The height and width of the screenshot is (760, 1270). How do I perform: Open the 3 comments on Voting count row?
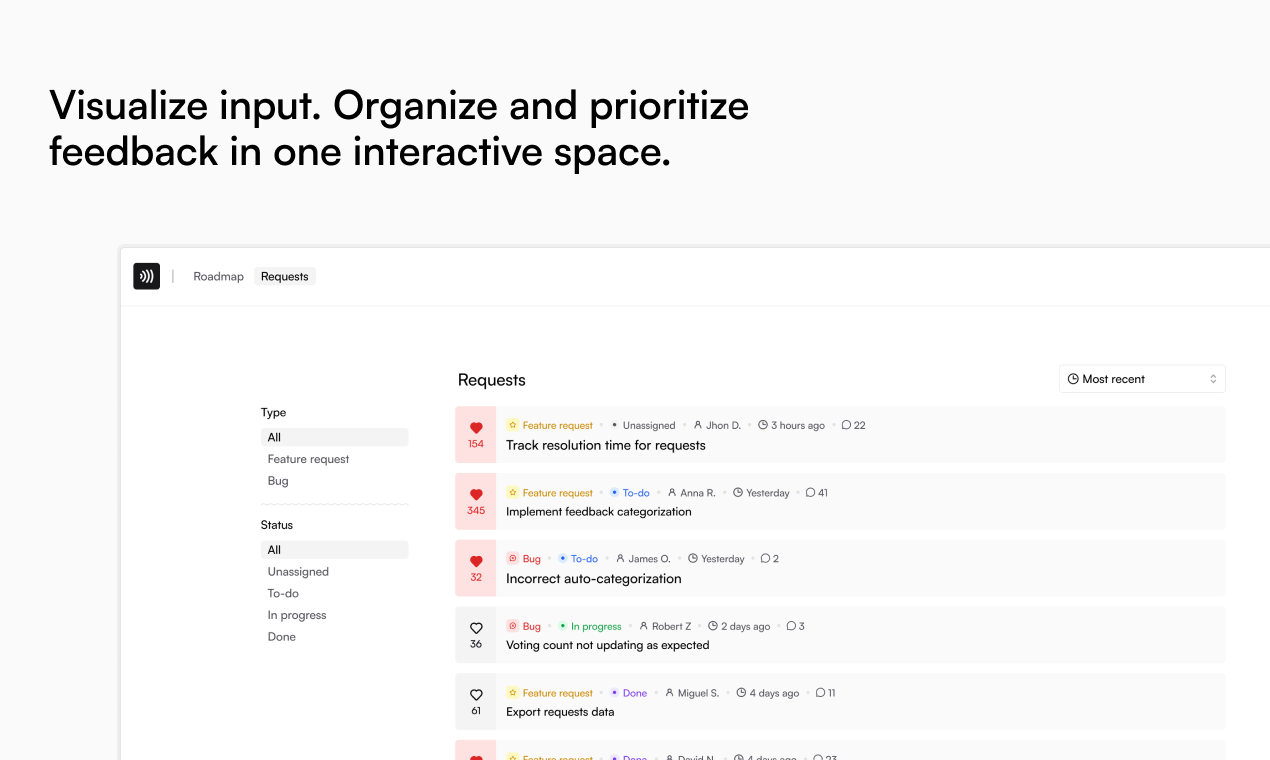point(796,626)
